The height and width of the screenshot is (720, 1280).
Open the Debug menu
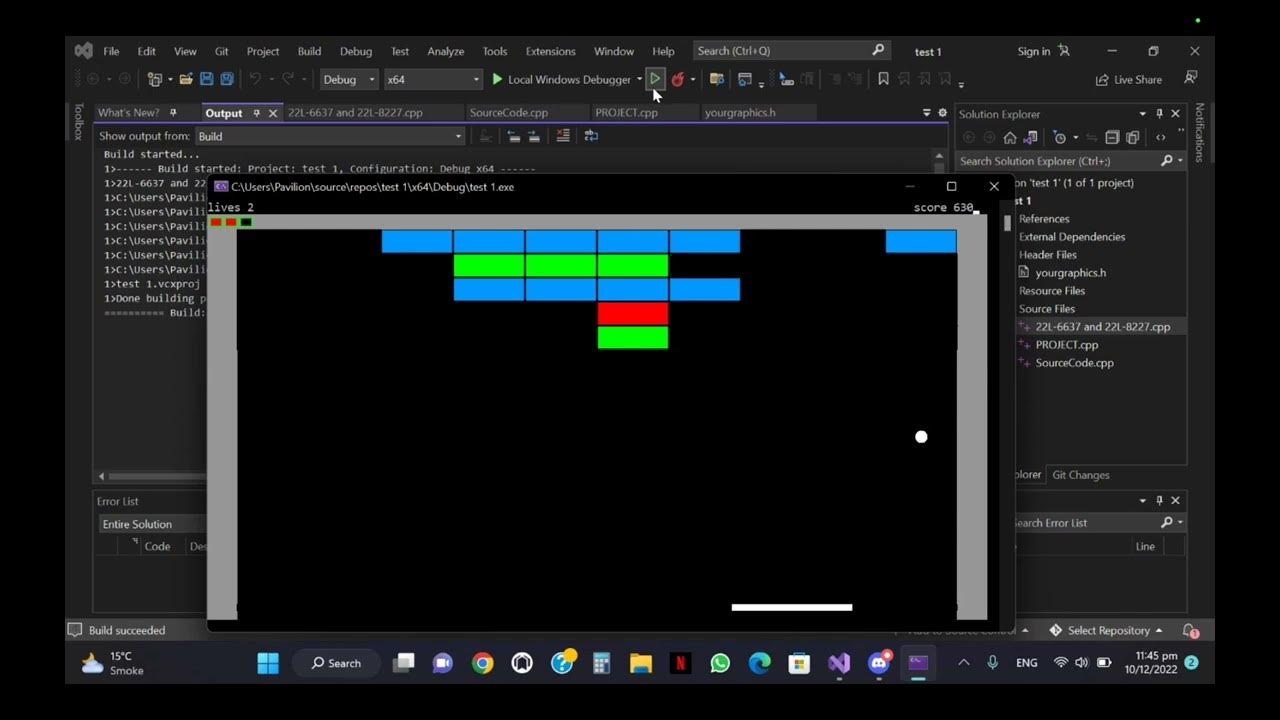355,51
